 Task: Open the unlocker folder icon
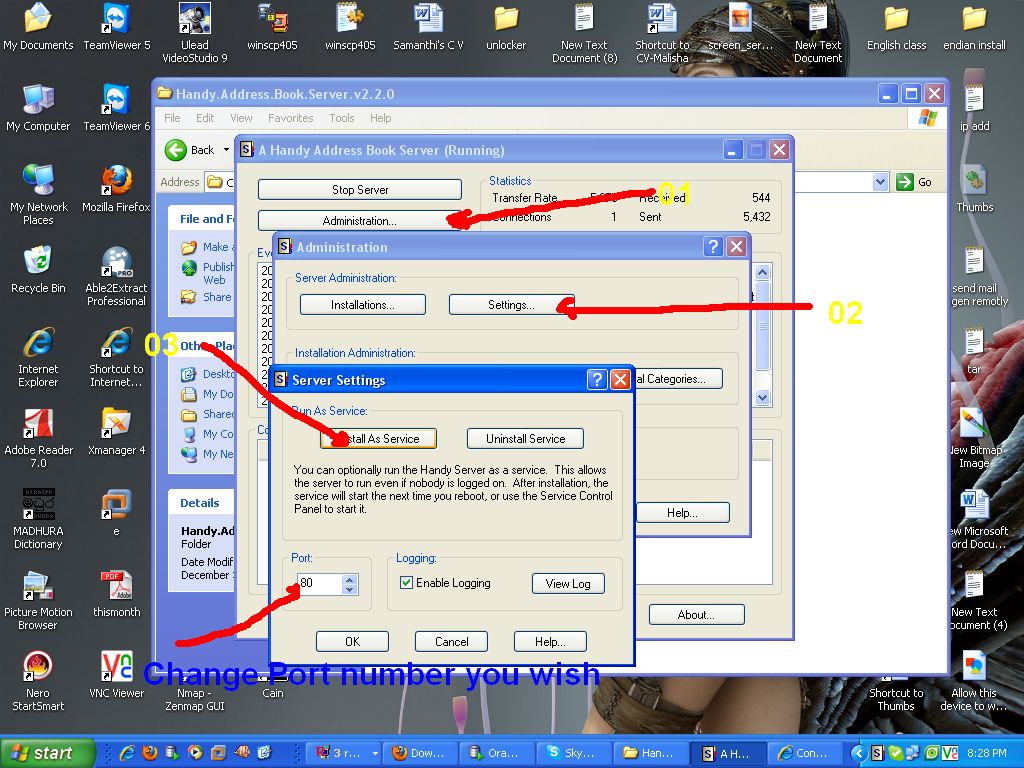(x=506, y=26)
